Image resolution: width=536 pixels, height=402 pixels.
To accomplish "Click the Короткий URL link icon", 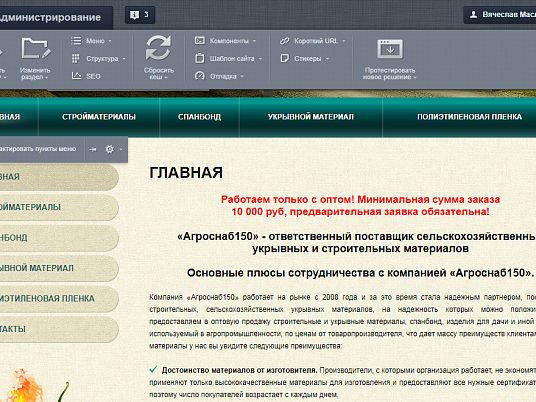I will pos(284,41).
